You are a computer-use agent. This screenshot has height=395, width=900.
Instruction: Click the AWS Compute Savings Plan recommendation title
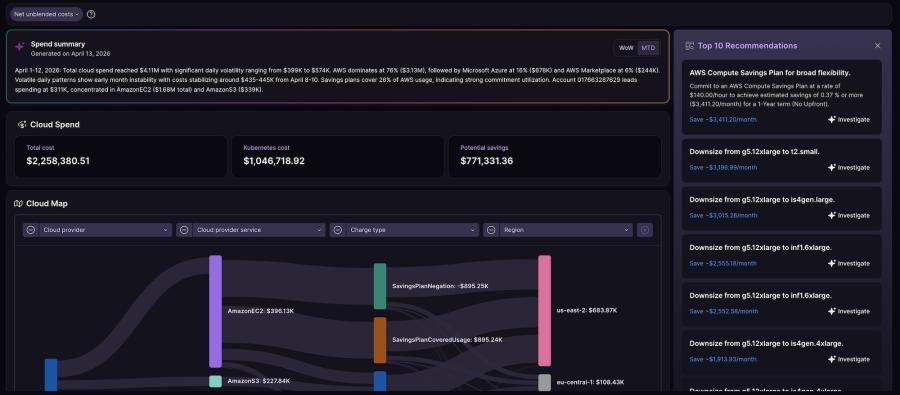[x=771, y=73]
